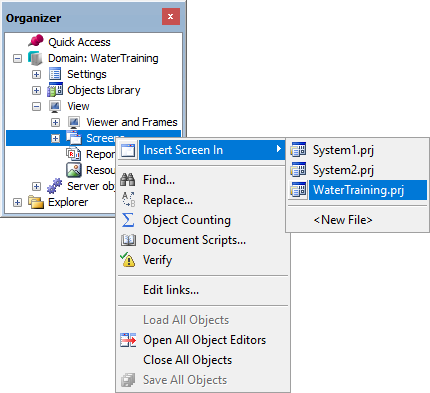Select Find... from the context menu
This screenshot has height=393, width=430.
(x=203, y=180)
